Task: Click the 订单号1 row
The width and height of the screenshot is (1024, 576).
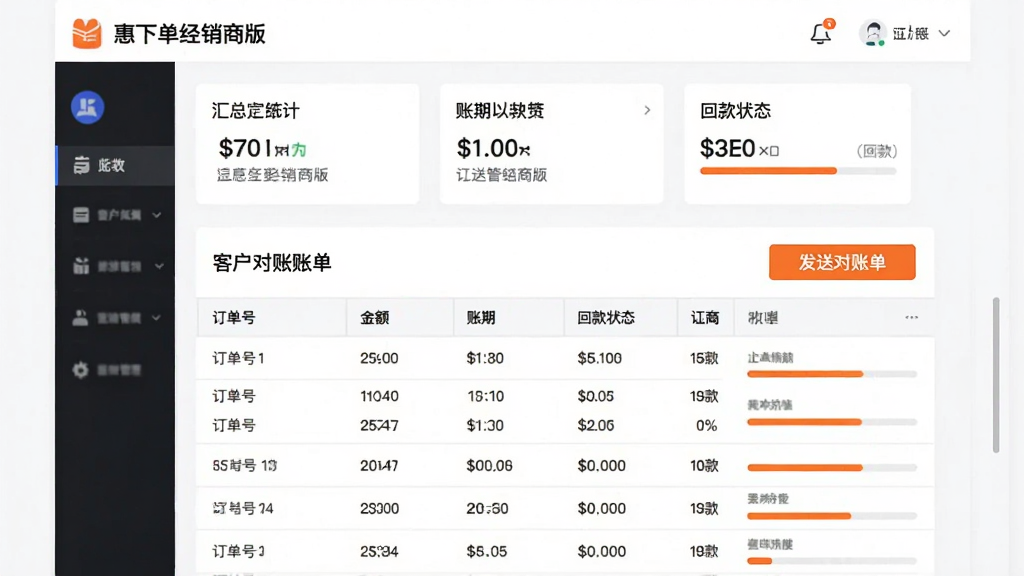Action: 566,358
